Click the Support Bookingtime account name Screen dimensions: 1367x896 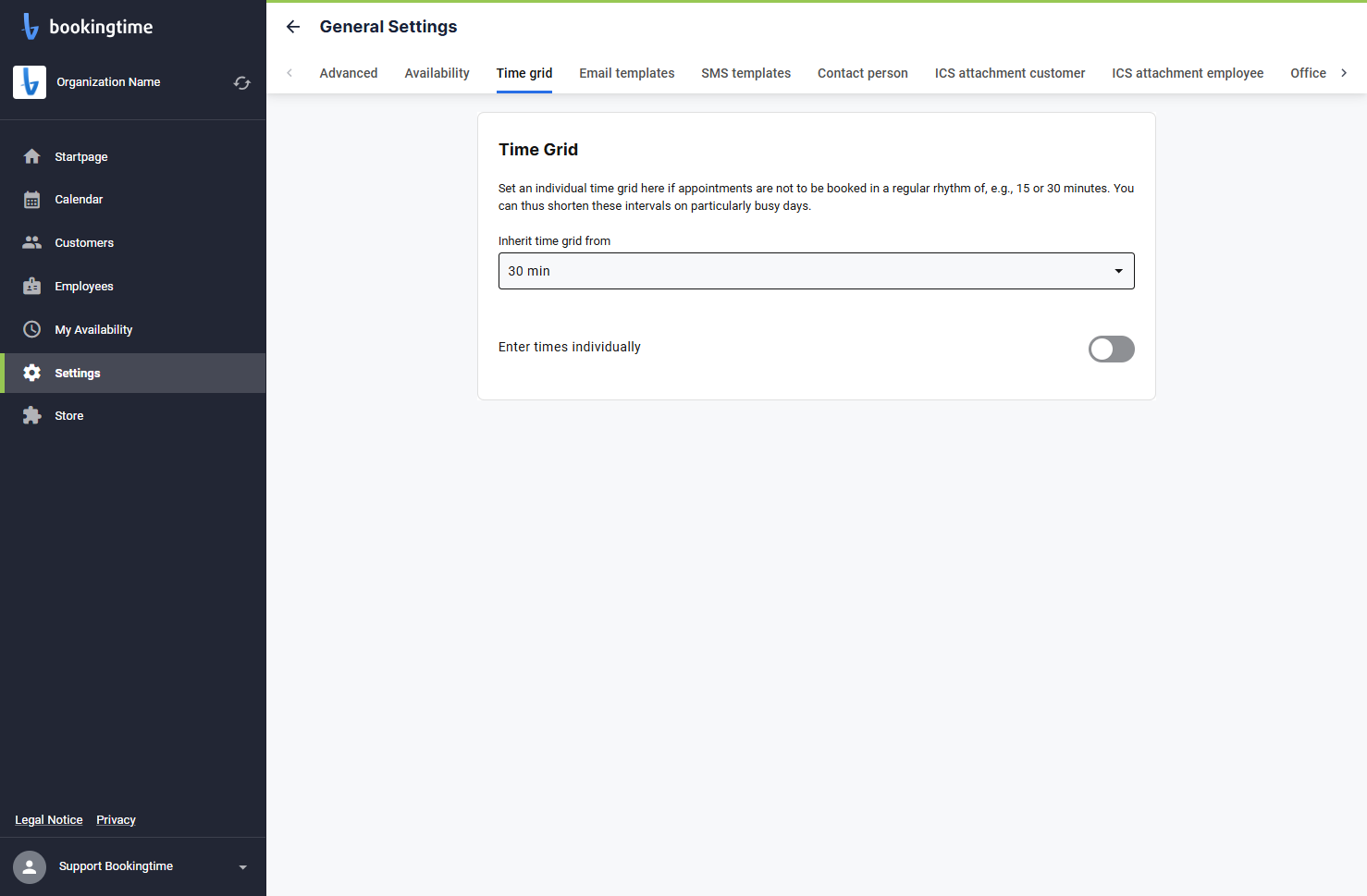pyautogui.click(x=116, y=866)
